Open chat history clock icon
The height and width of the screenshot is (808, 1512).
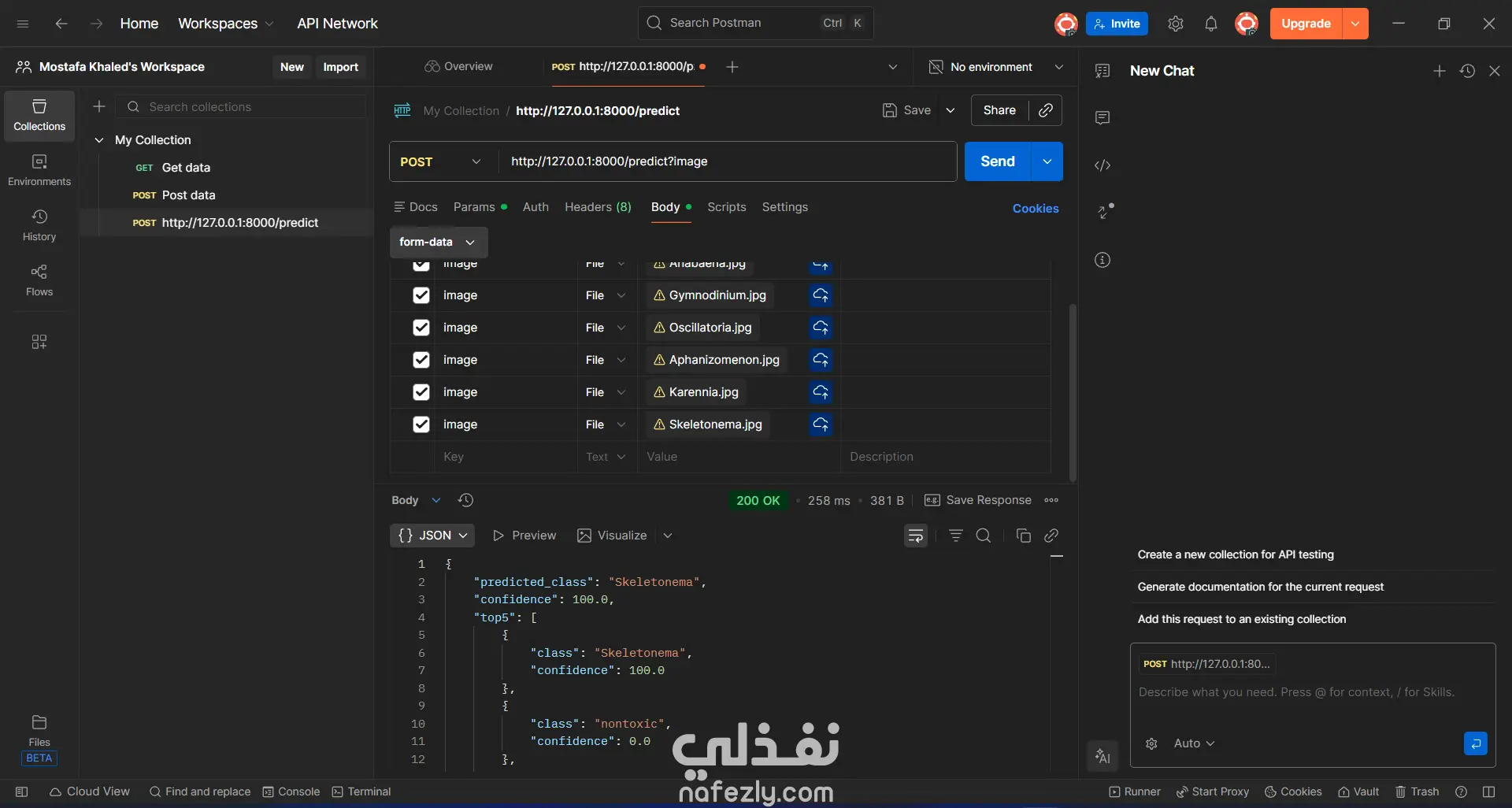[x=1467, y=71]
